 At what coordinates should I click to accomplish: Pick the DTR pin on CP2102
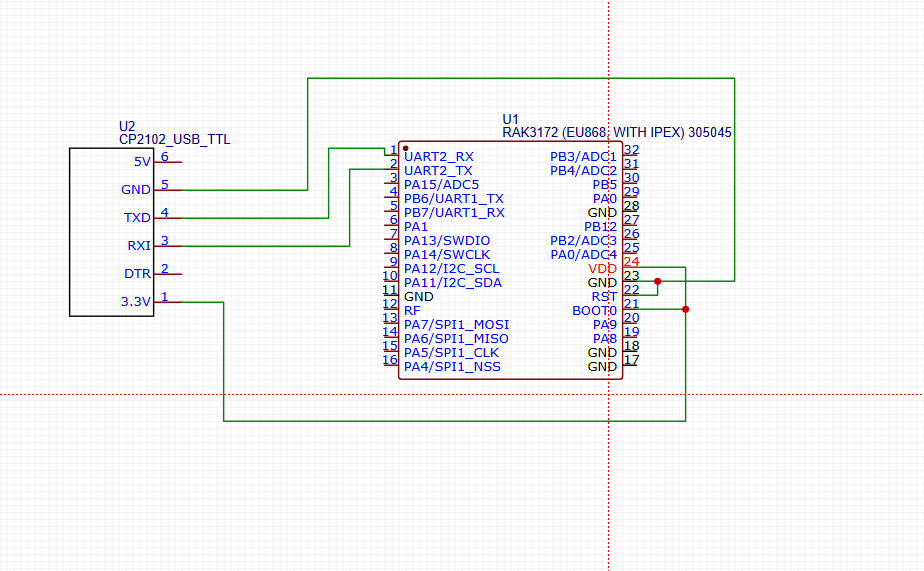coord(137,273)
